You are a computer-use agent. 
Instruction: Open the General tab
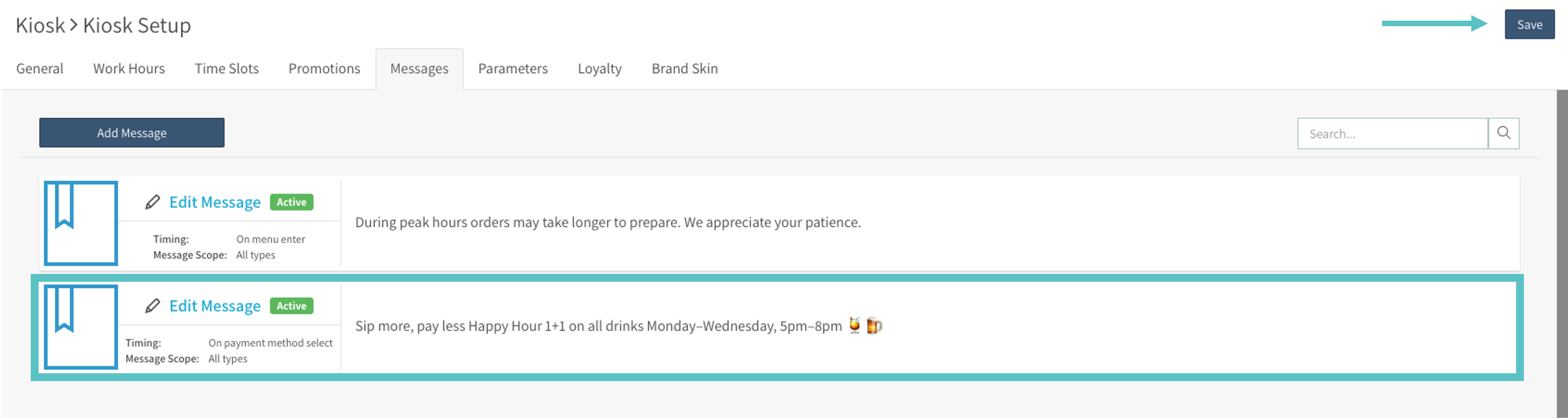click(40, 69)
